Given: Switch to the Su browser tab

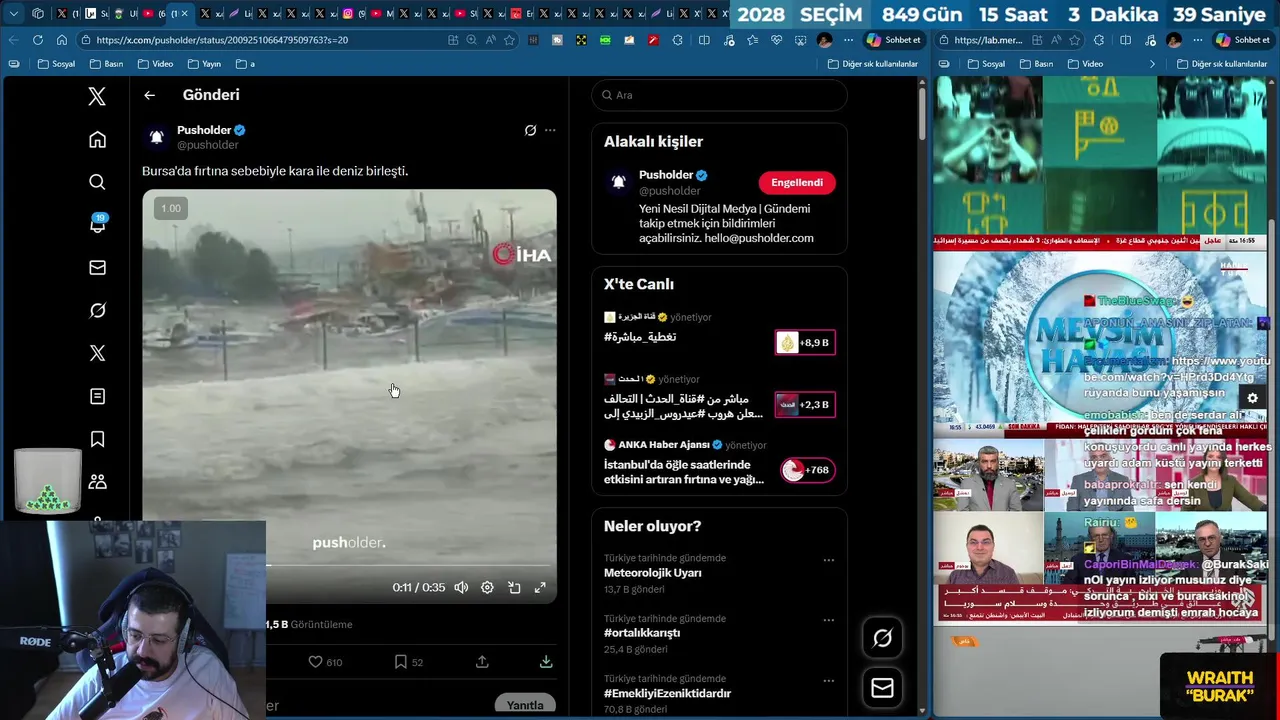Looking at the screenshot, I should pos(96,14).
